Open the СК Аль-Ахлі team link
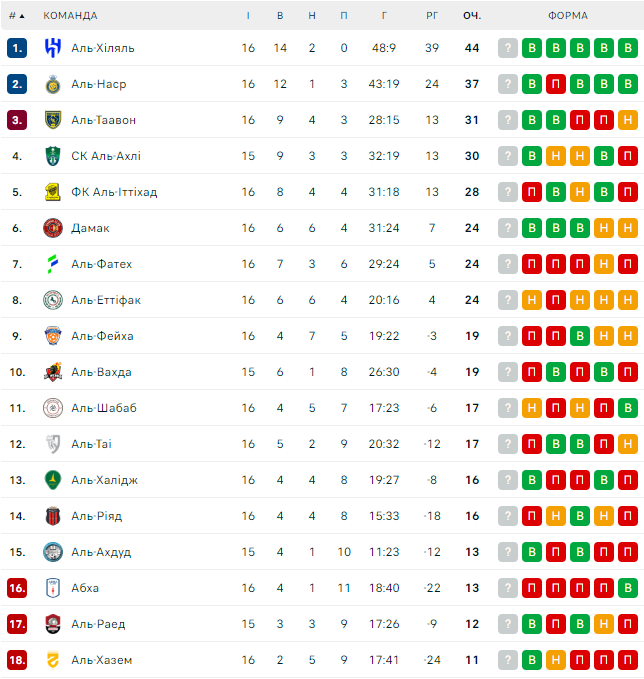The width and height of the screenshot is (644, 679). coord(106,156)
